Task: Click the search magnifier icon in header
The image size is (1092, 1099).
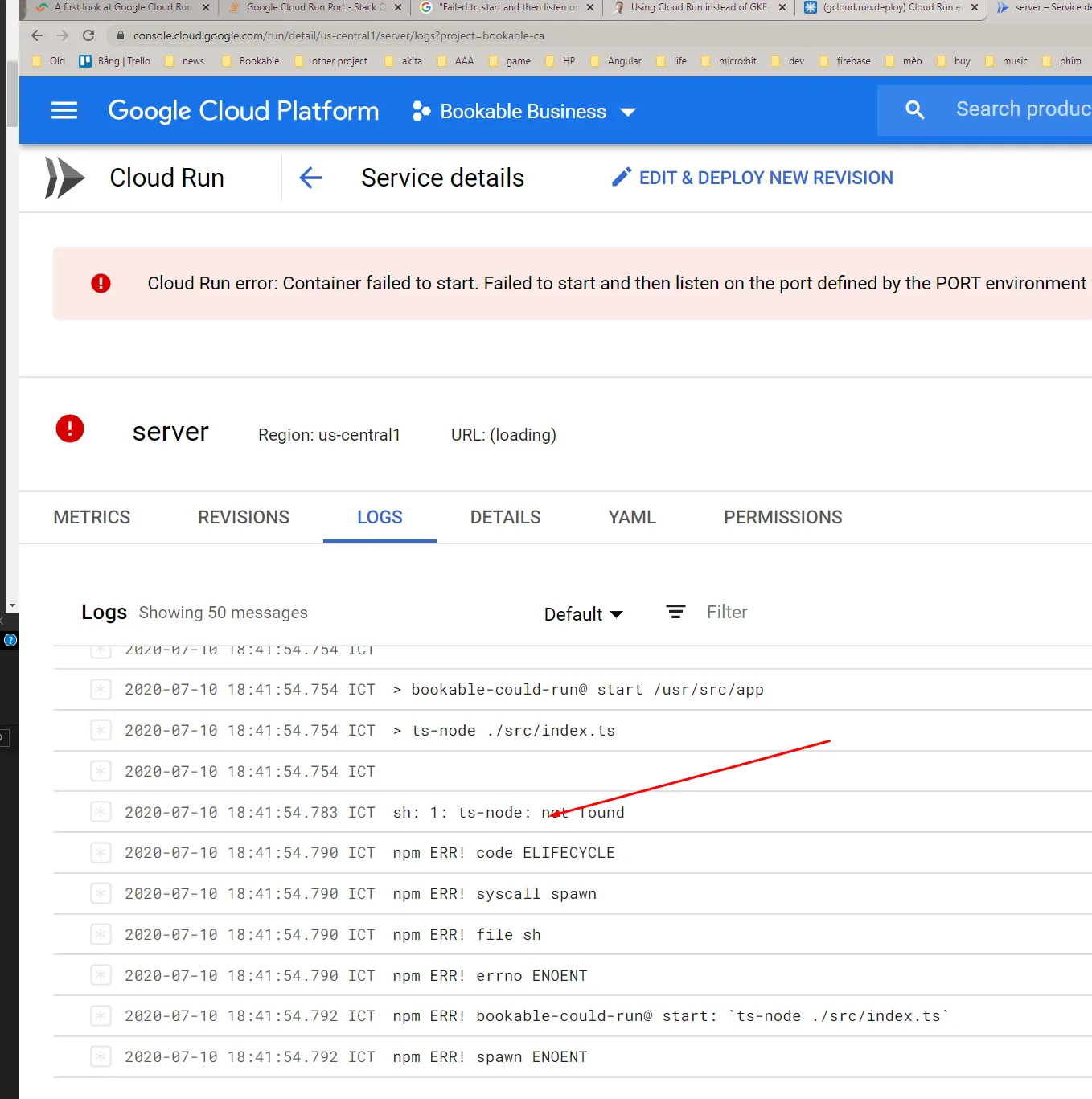Action: tap(914, 110)
